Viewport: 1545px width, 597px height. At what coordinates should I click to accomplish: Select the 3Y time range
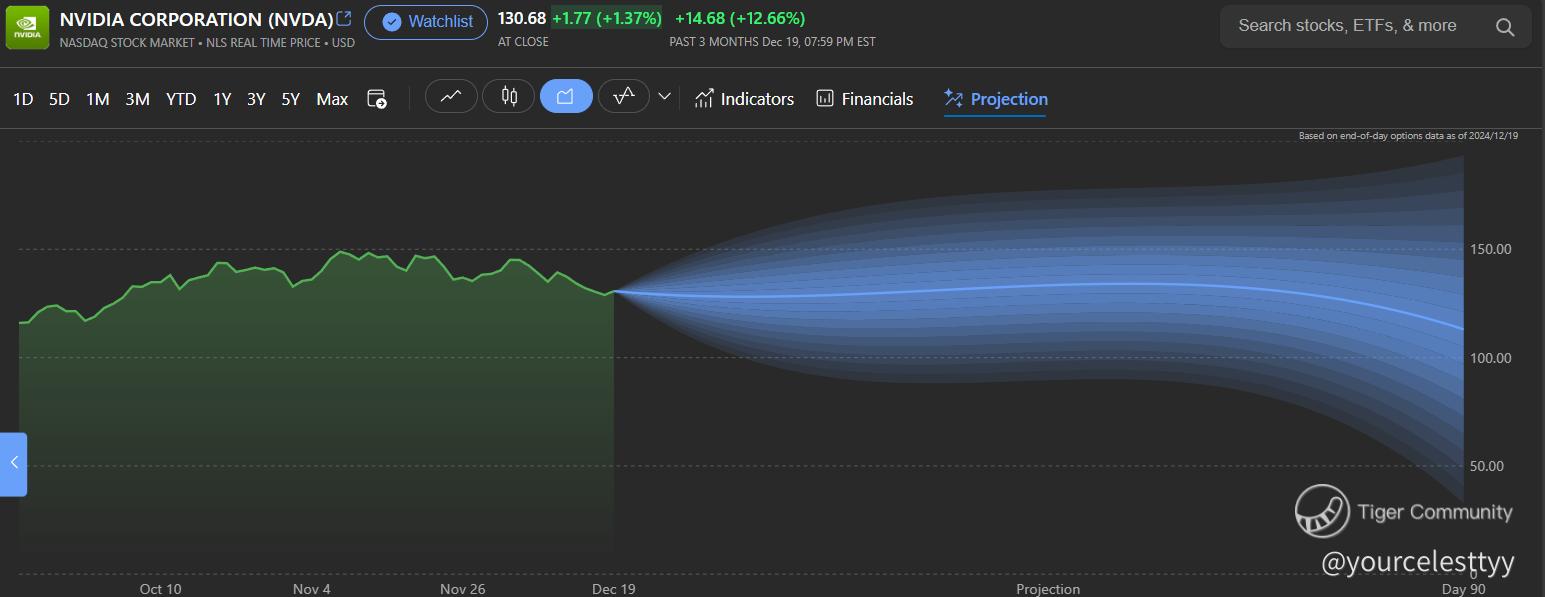256,99
